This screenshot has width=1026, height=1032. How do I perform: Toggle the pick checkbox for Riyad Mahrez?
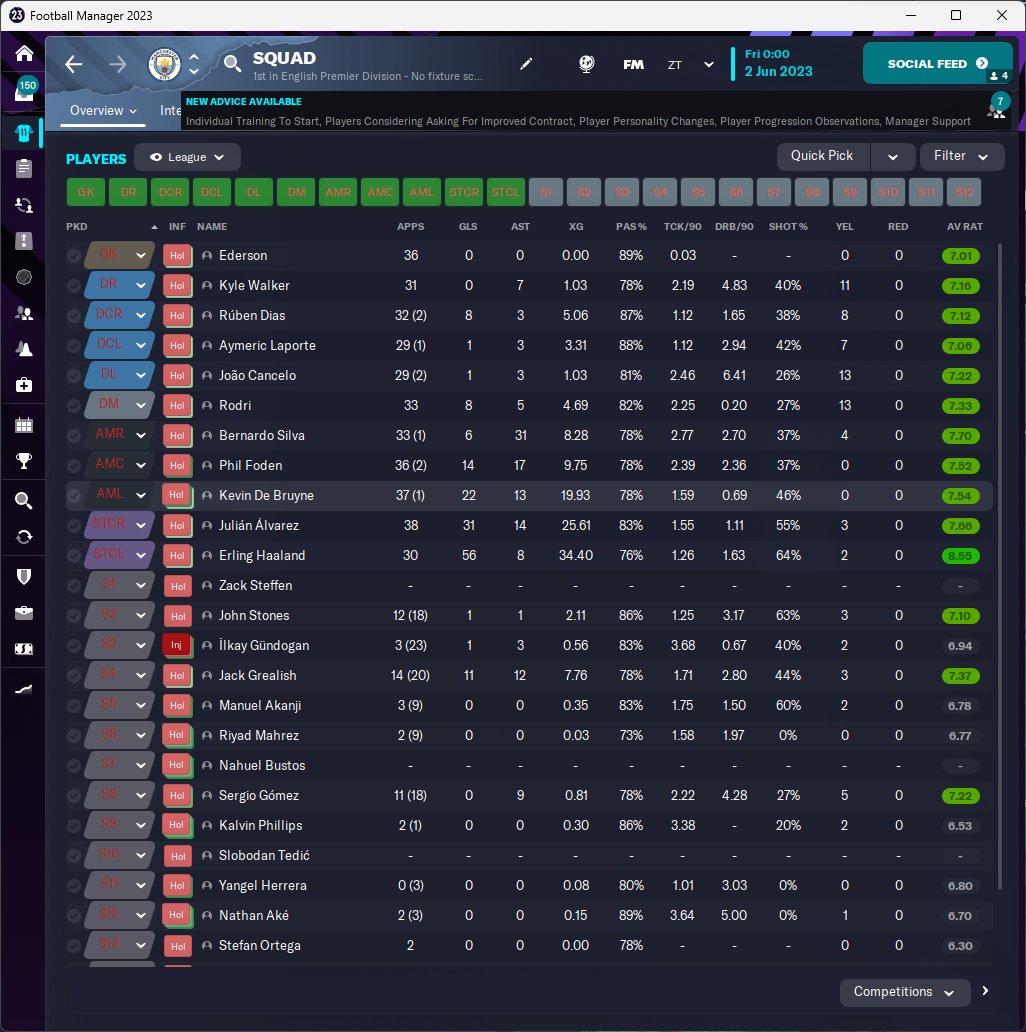[x=74, y=735]
